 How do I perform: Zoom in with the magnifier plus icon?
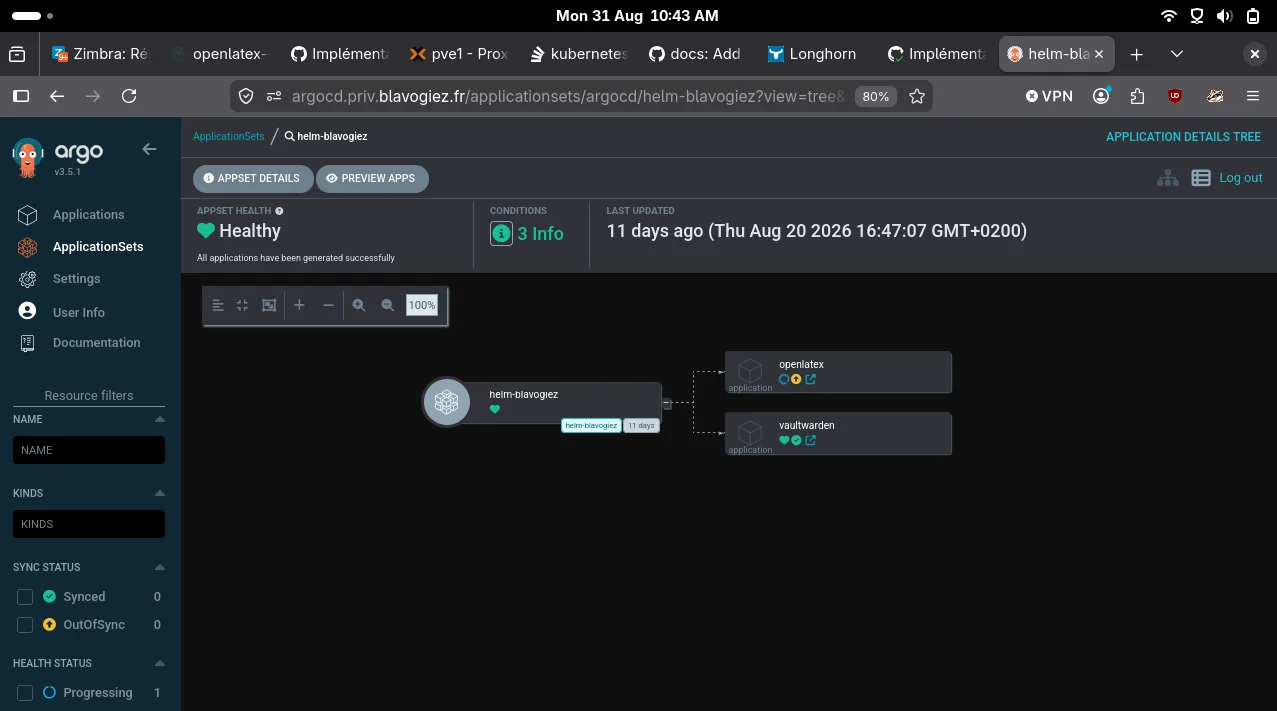pyautogui.click(x=359, y=305)
